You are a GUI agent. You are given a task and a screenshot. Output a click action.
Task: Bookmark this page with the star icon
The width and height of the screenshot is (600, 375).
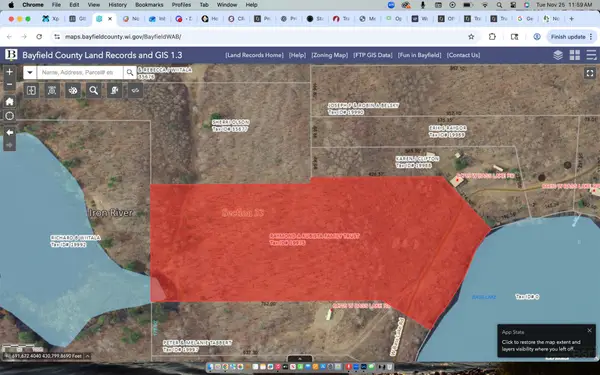pyautogui.click(x=471, y=37)
